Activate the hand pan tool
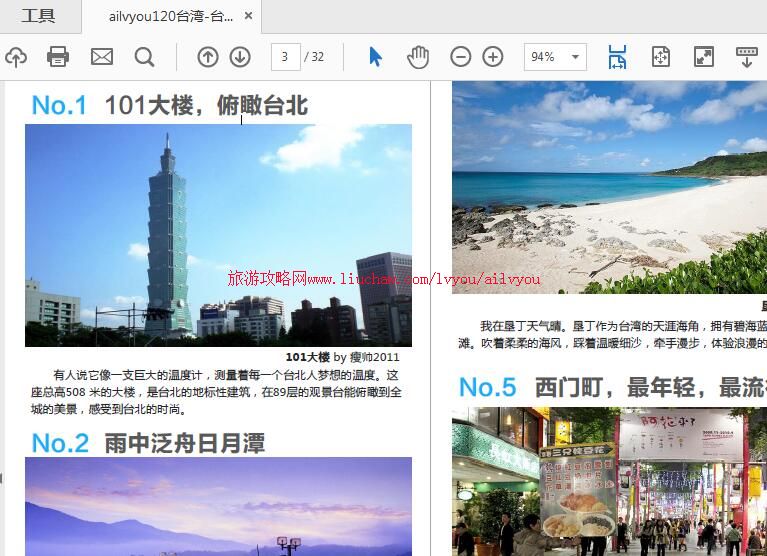Image resolution: width=767 pixels, height=556 pixels. tap(418, 57)
